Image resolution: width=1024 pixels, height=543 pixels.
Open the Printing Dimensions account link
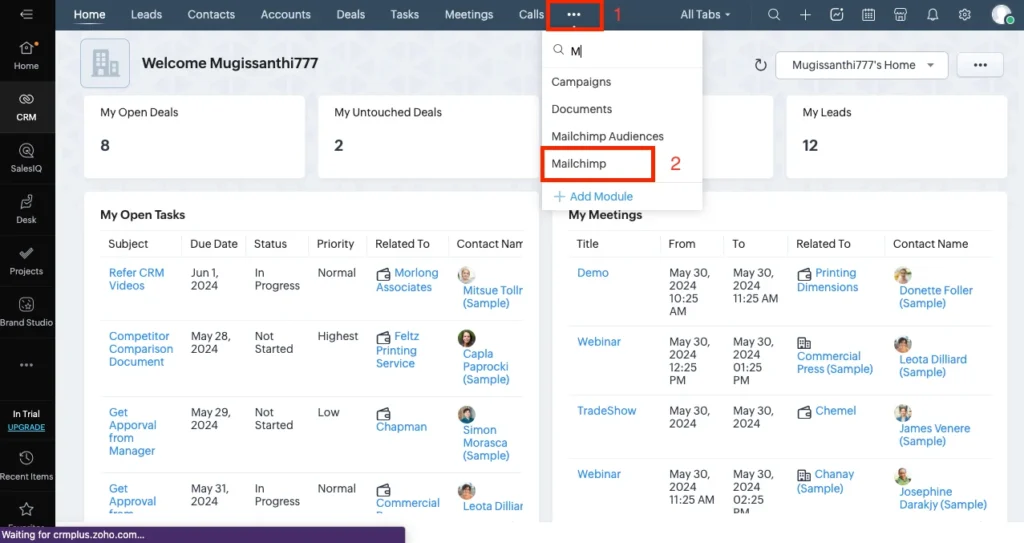(x=827, y=280)
